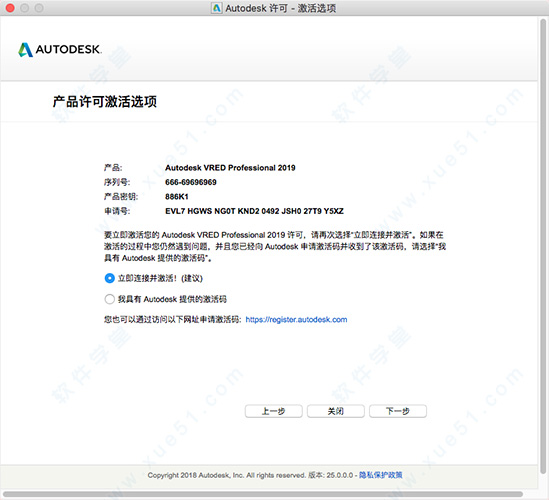The height and width of the screenshot is (500, 549).
Task: Click the 产品密钥 label
Action: point(121,197)
